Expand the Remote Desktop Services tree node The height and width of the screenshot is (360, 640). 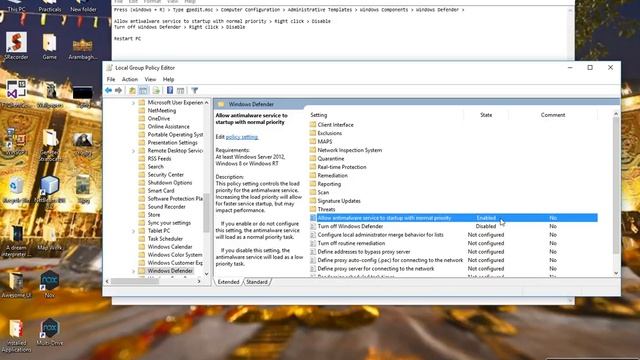point(133,151)
